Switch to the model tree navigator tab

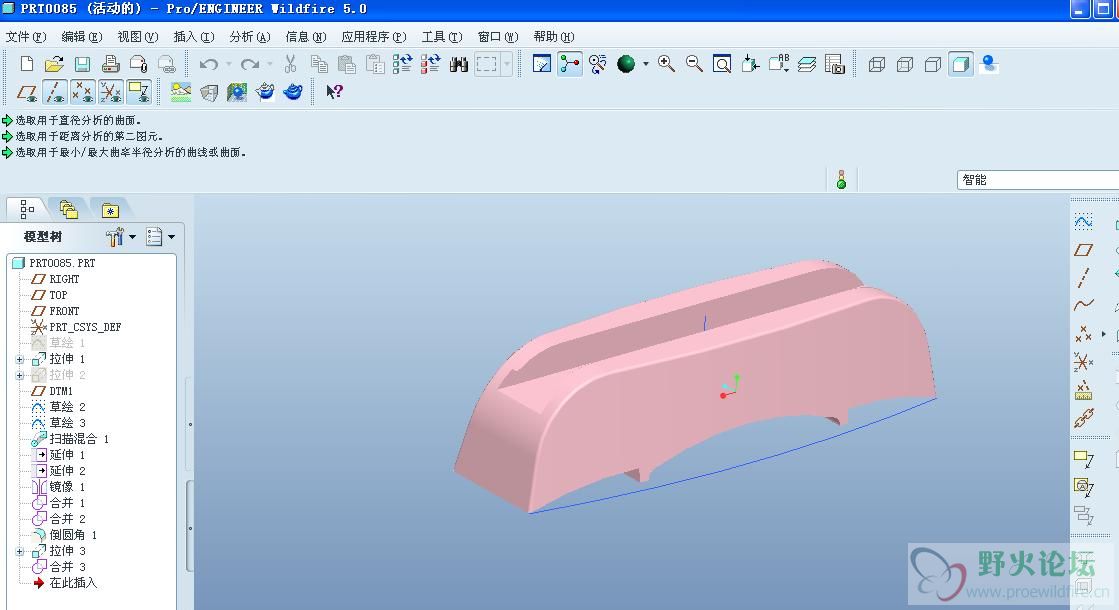(27, 209)
